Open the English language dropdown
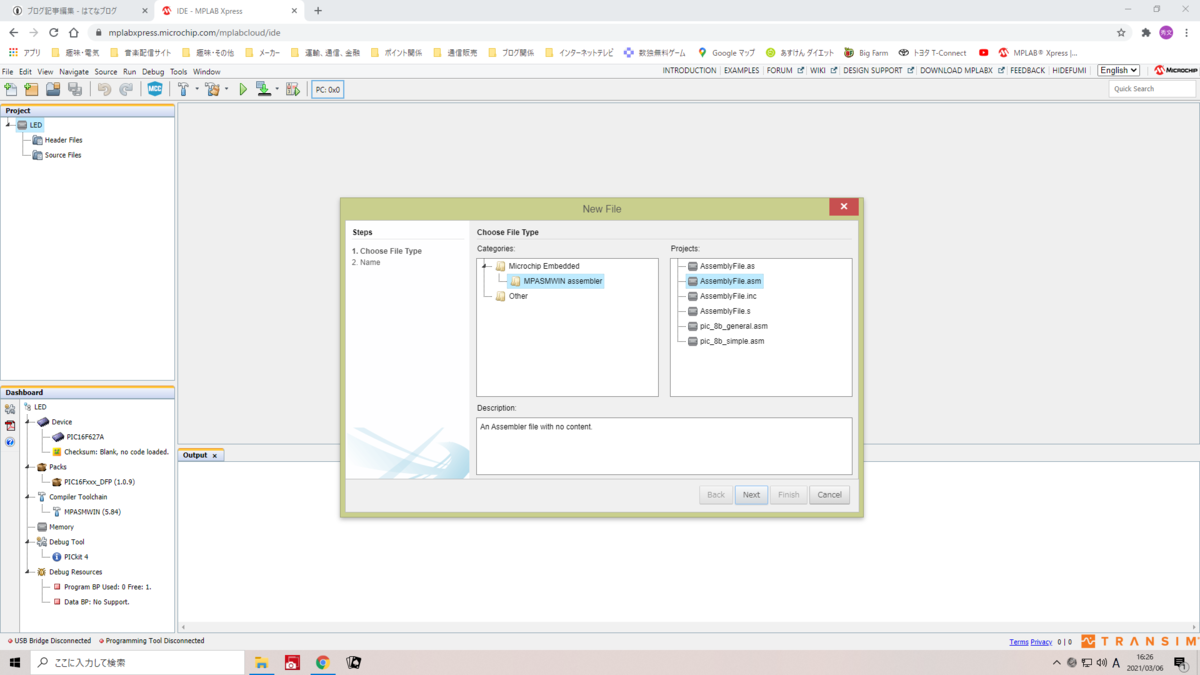The image size is (1200, 675). tap(1118, 71)
